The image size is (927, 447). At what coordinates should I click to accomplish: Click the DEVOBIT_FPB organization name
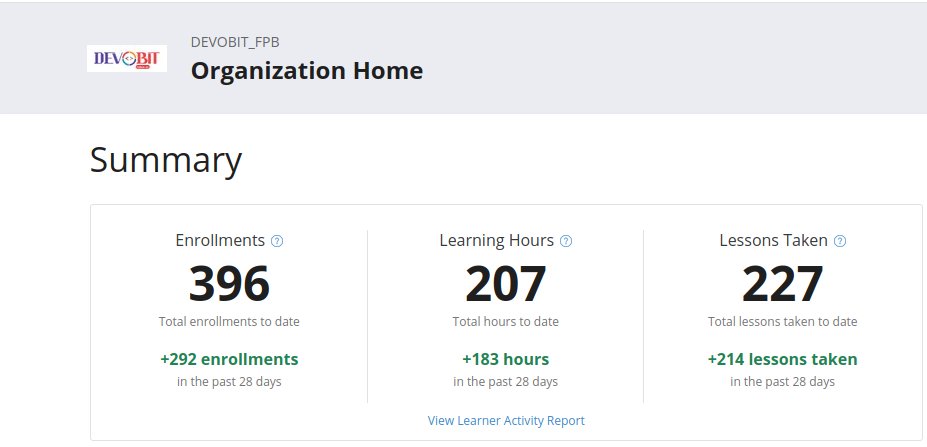(x=235, y=42)
